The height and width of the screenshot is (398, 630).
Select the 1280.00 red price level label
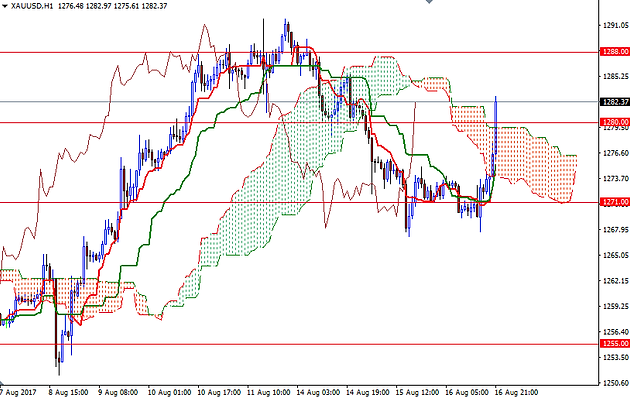(x=615, y=122)
